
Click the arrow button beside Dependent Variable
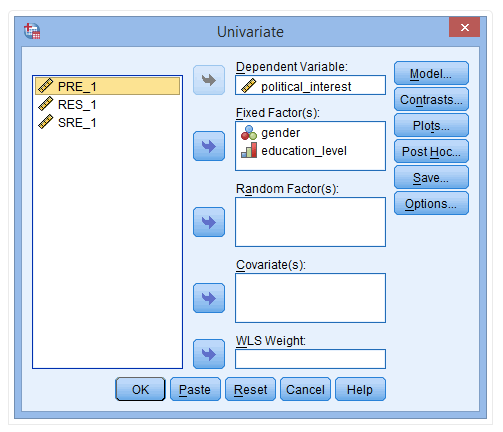(209, 80)
